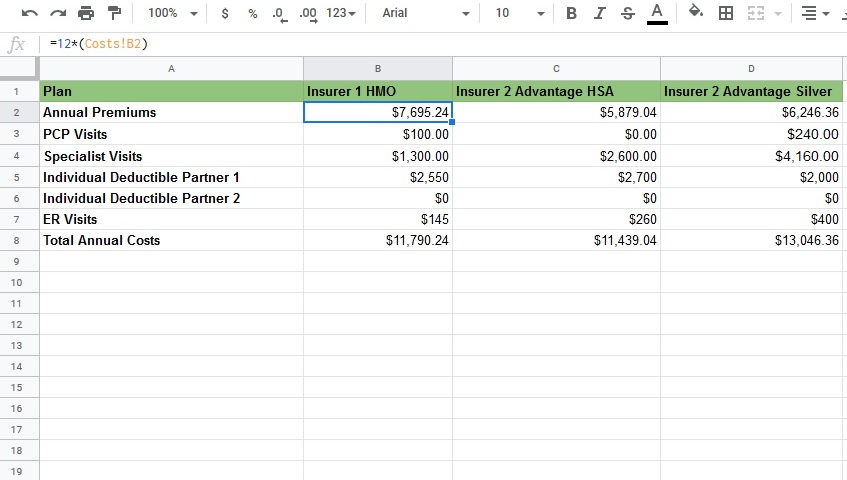Select the Annual Premiums label cell
Image resolution: width=847 pixels, height=480 pixels.
[x=171, y=112]
